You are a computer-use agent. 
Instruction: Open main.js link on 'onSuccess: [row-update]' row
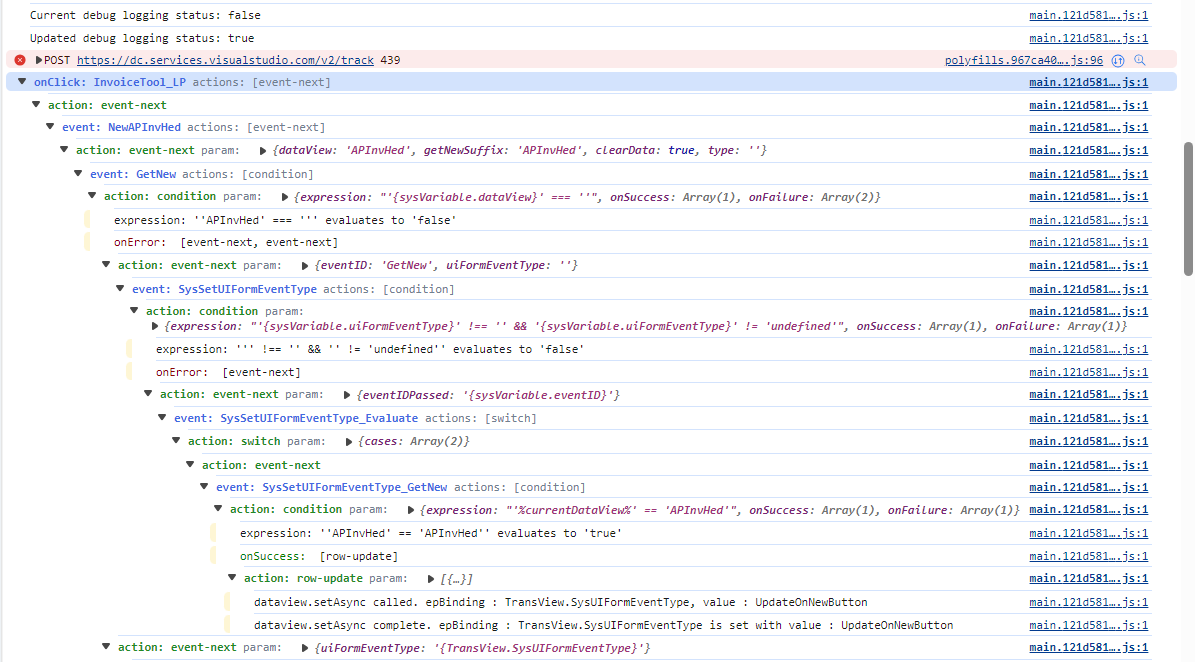(1088, 556)
